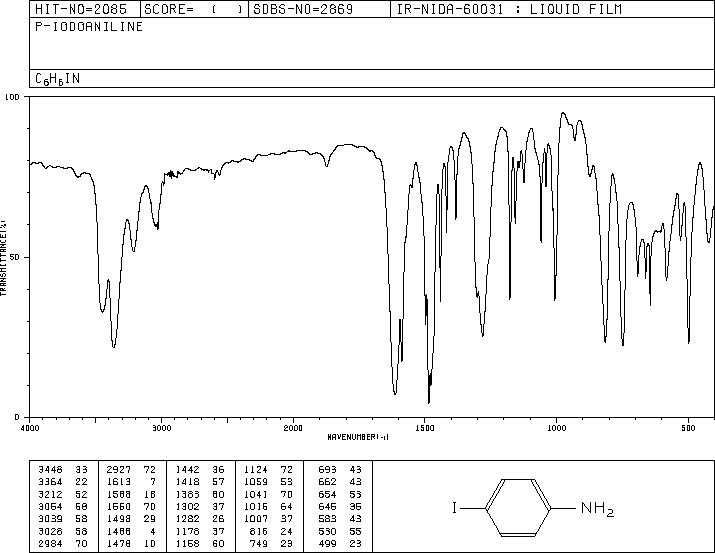The height and width of the screenshot is (553, 715).
Task: Click the 1588 peak value in table
Action: click(119, 494)
